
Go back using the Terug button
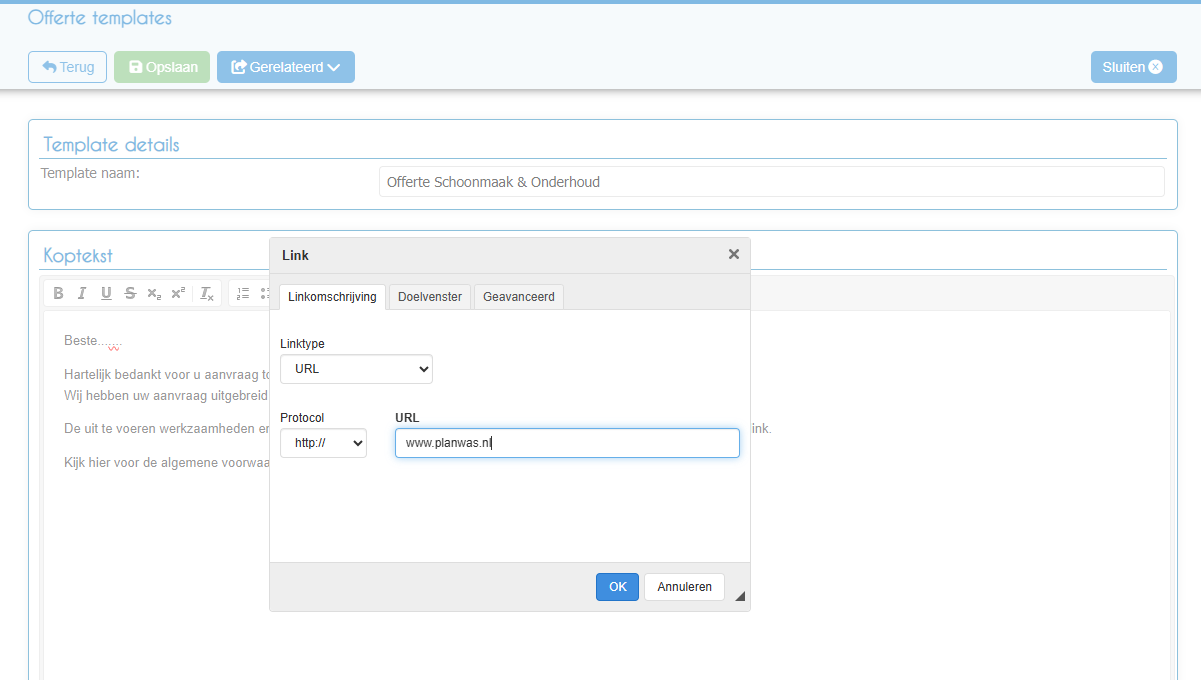(x=67, y=67)
